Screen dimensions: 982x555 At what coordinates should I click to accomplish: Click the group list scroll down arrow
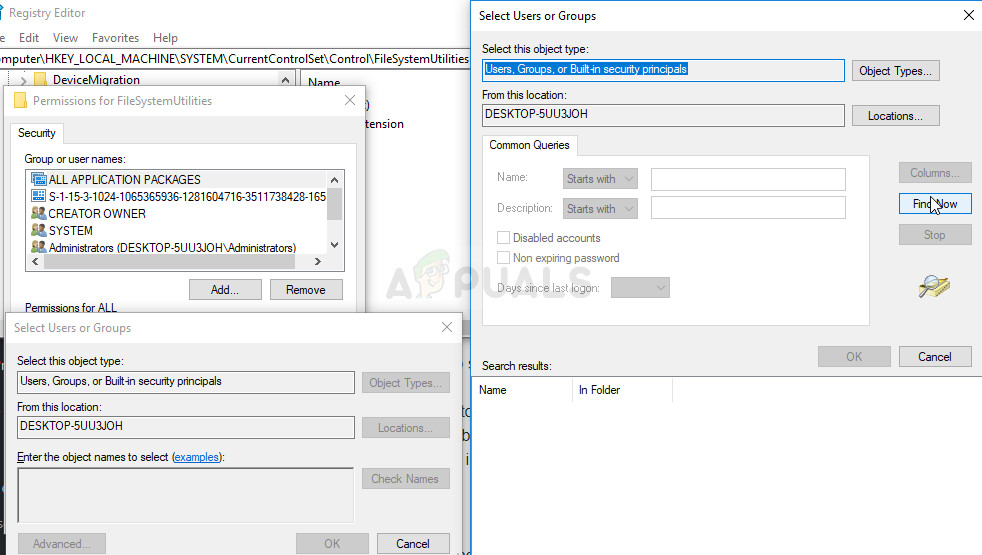pyautogui.click(x=334, y=245)
